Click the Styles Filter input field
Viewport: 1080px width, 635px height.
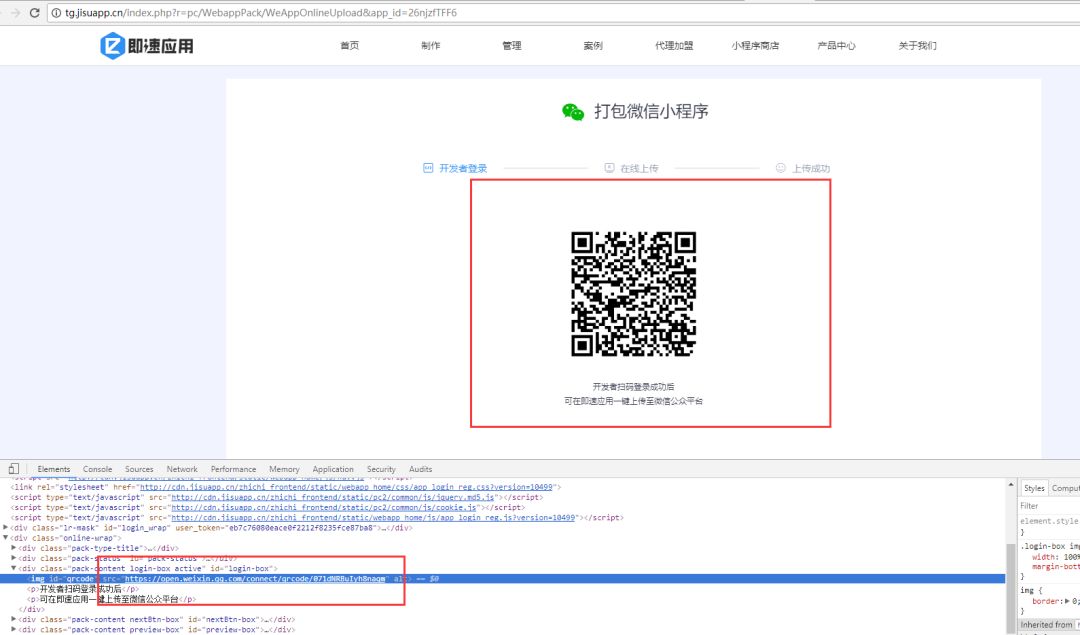pyautogui.click(x=1049, y=506)
